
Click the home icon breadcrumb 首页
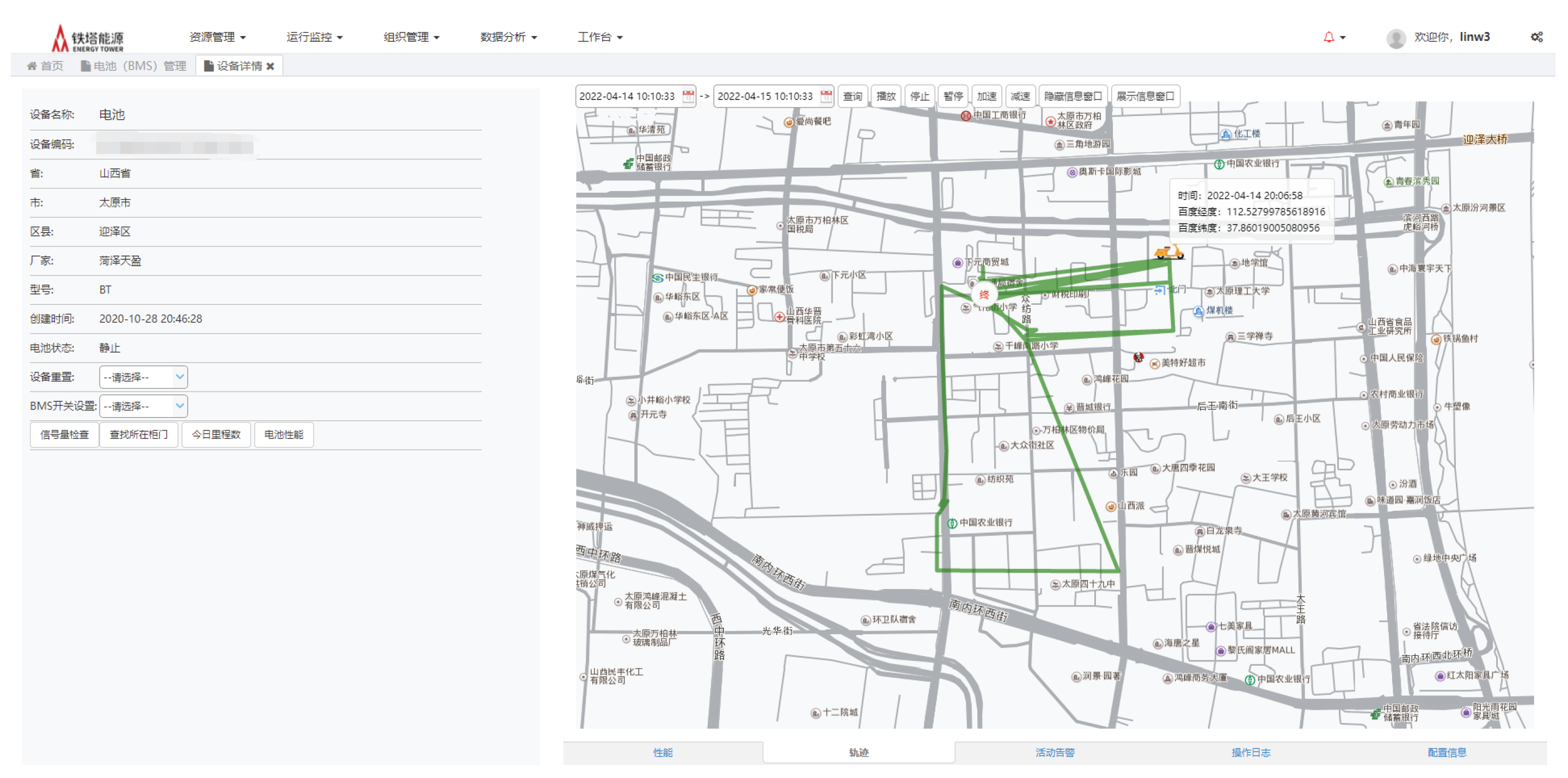(45, 66)
